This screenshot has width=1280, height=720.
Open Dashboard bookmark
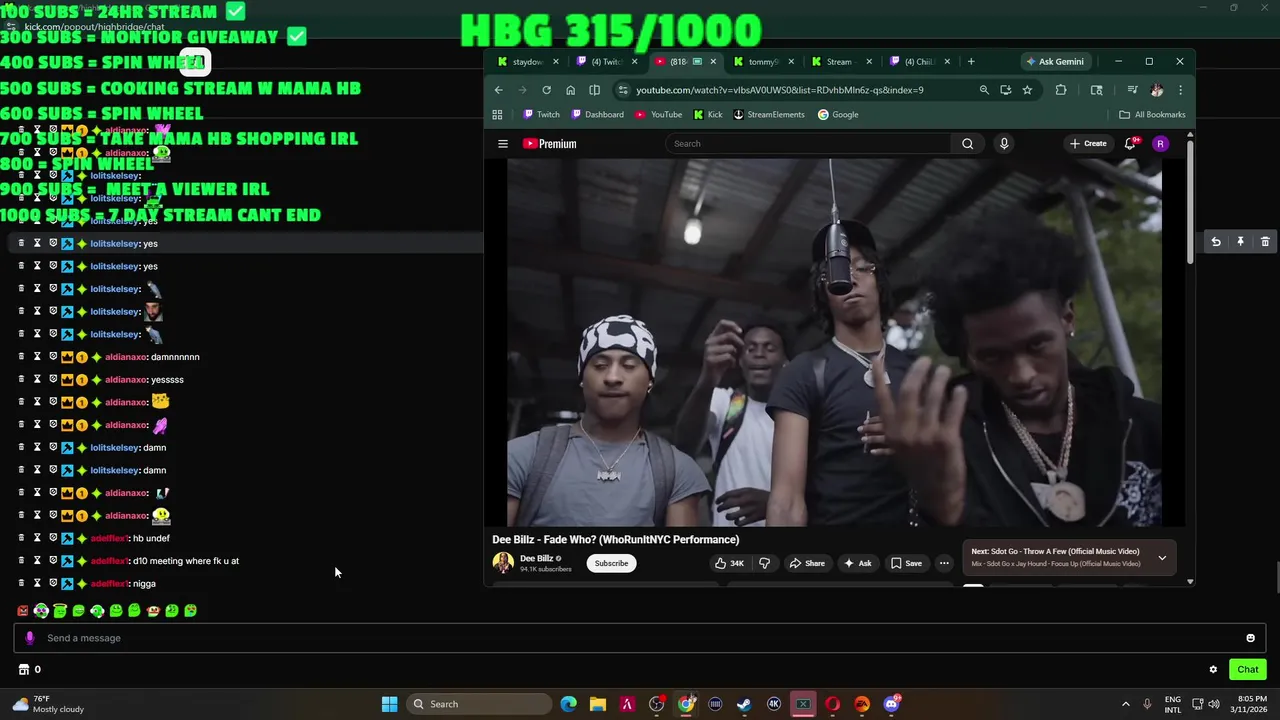(x=596, y=115)
